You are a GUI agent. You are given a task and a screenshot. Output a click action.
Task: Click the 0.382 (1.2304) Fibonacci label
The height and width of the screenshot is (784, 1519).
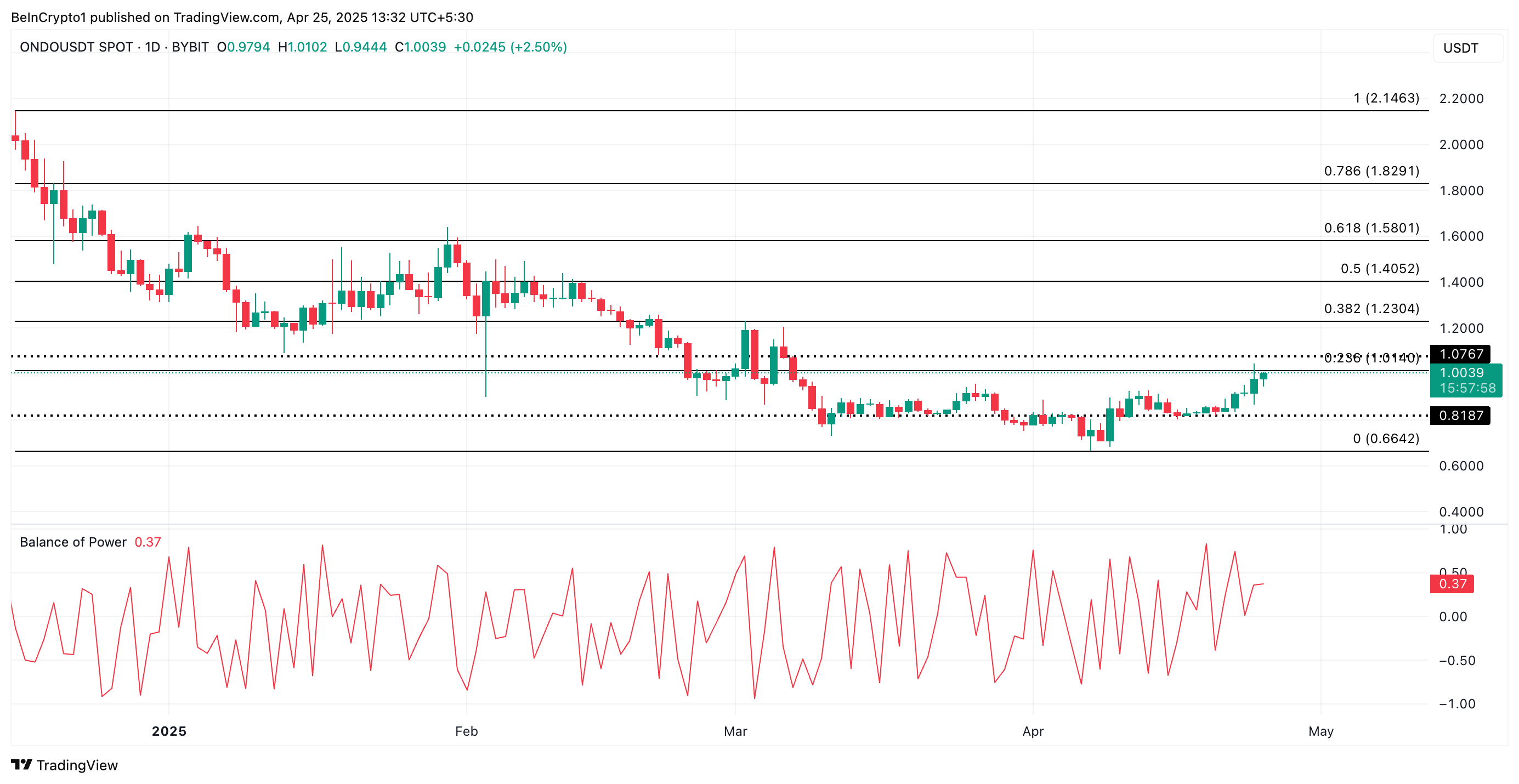(x=1371, y=309)
